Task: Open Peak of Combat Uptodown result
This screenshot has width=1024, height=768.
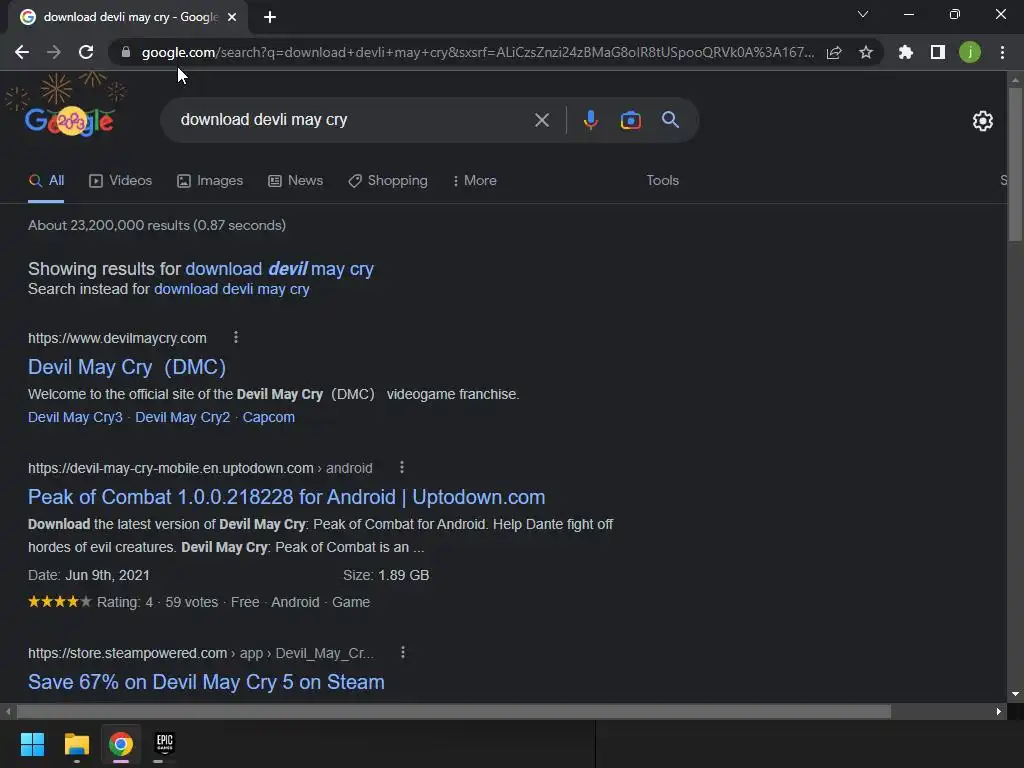Action: coord(286,497)
